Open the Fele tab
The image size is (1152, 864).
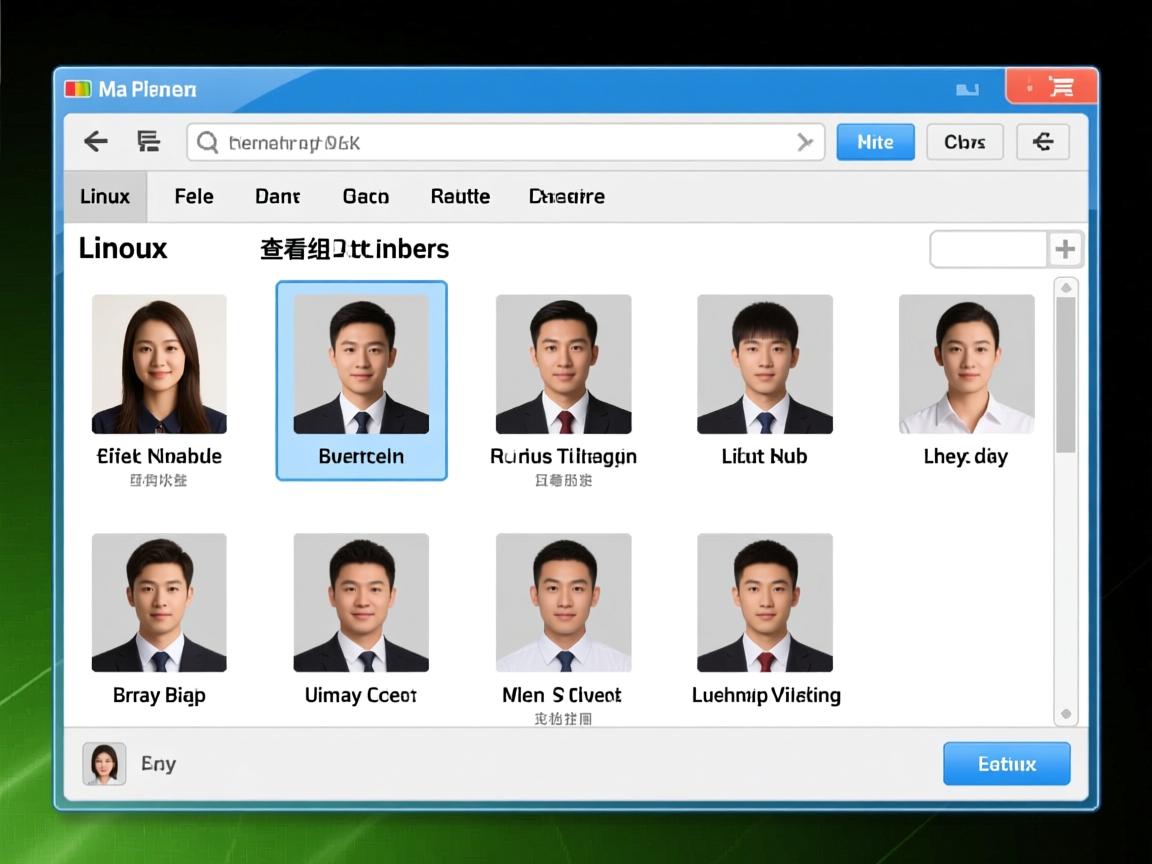pos(194,196)
